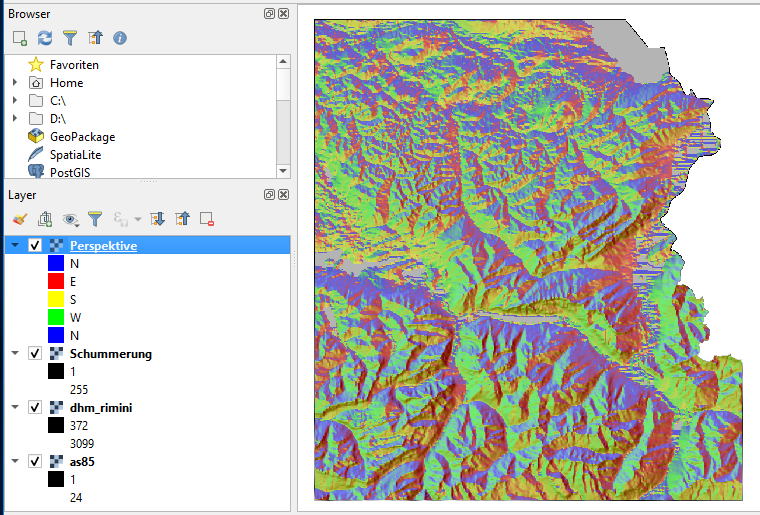This screenshot has height=515, width=760.
Task: Toggle the as85 layer checkbox
Action: click(x=35, y=462)
